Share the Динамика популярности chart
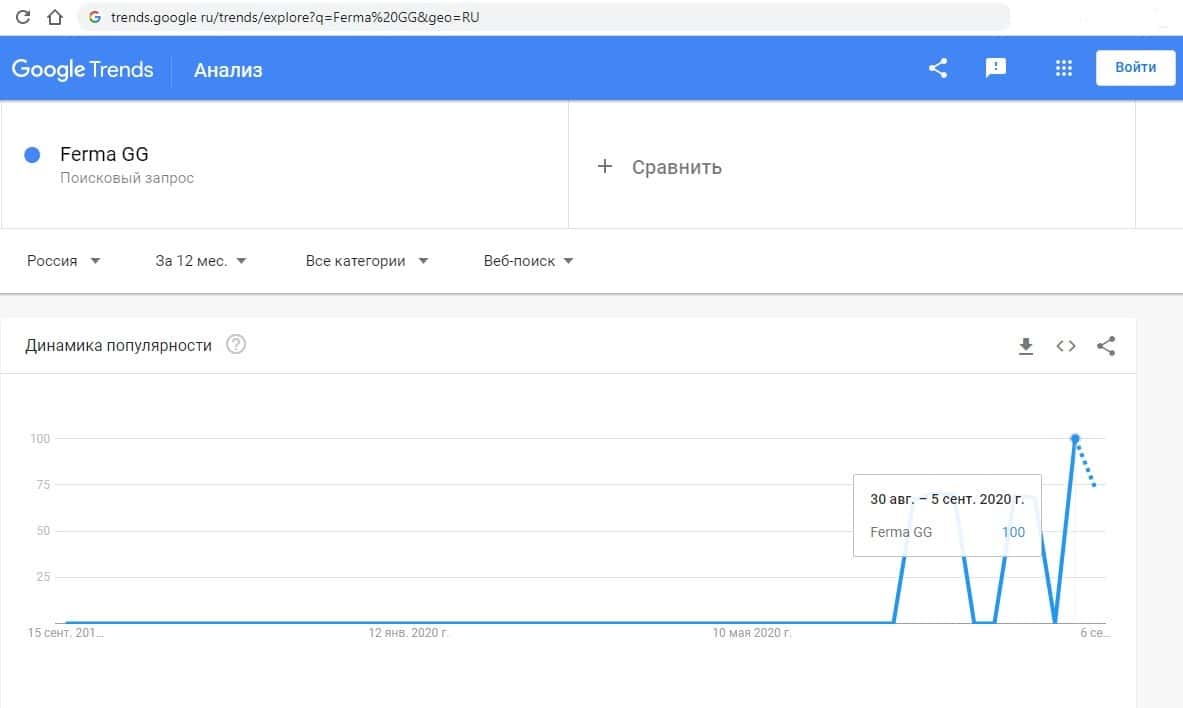 1106,346
